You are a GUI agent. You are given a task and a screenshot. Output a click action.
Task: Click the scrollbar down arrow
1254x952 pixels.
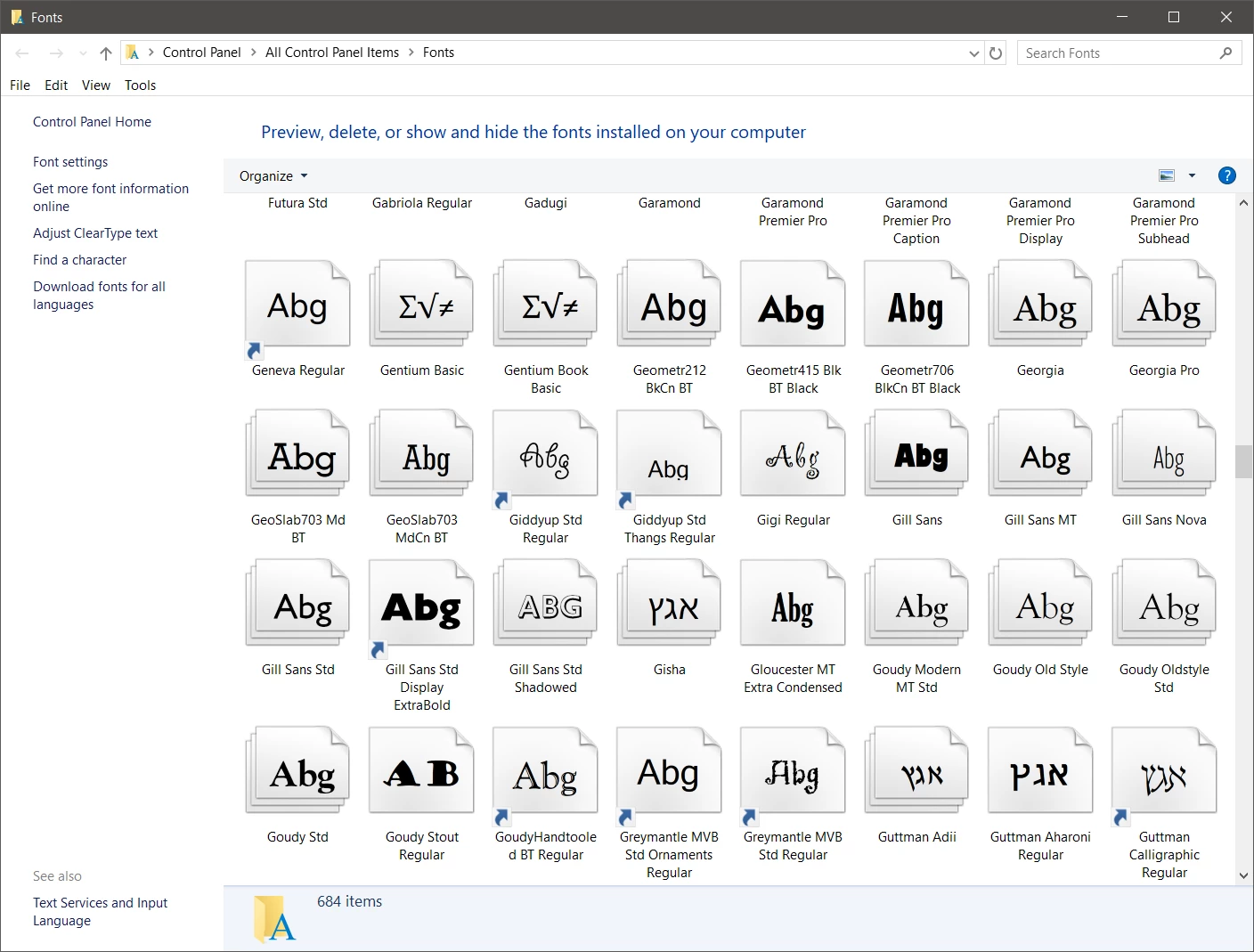click(1243, 875)
